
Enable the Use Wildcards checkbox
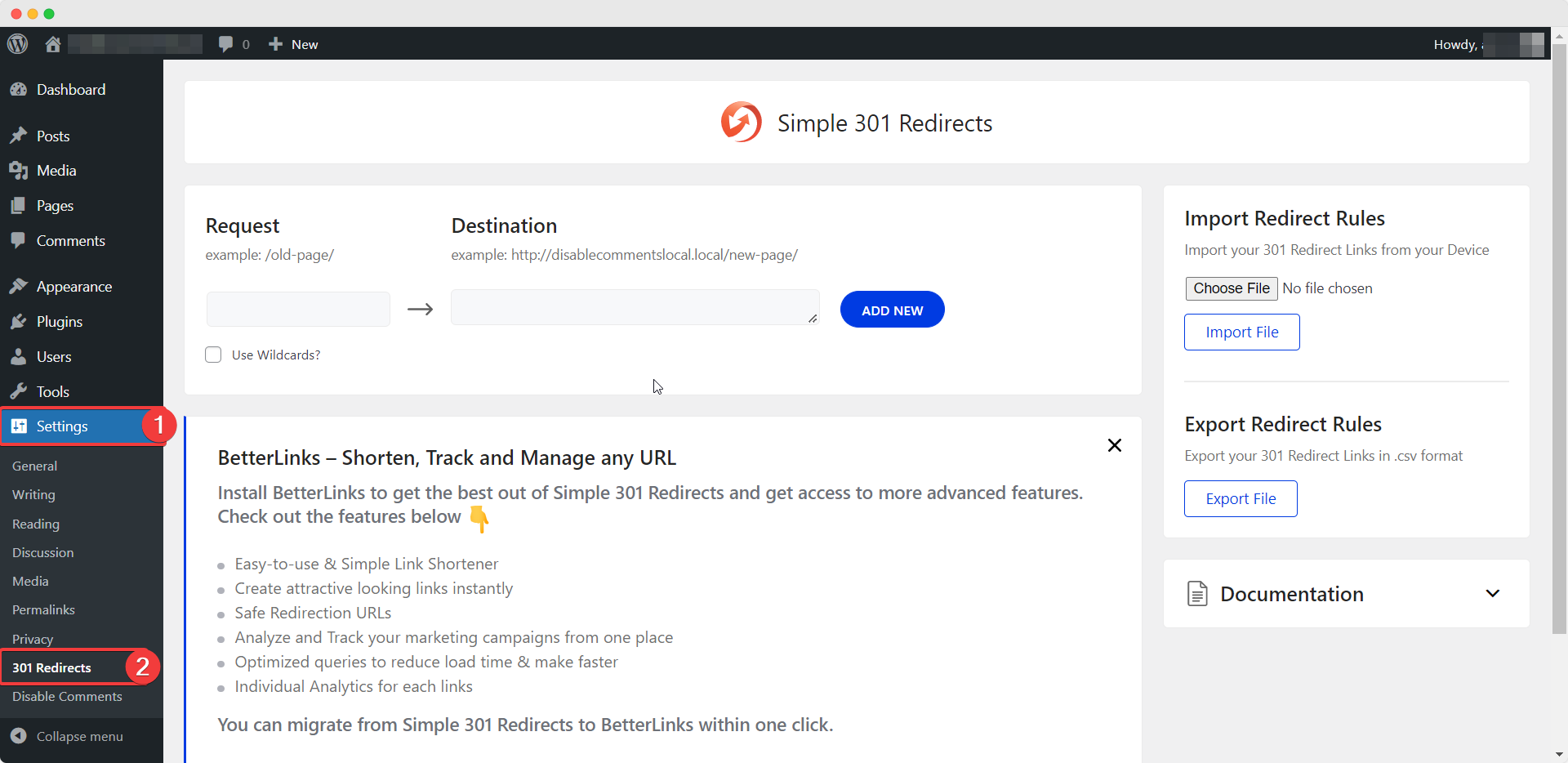click(x=213, y=355)
